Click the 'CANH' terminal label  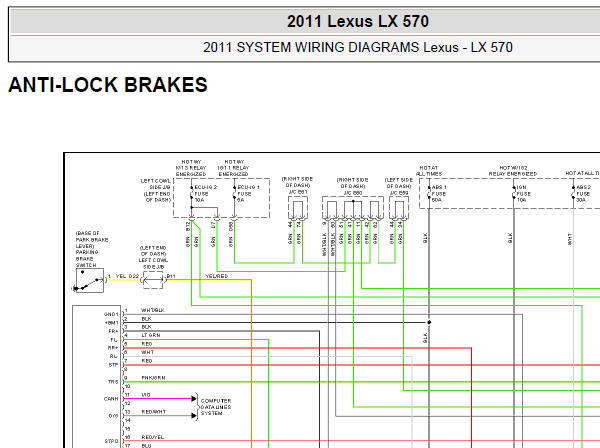pos(111,399)
